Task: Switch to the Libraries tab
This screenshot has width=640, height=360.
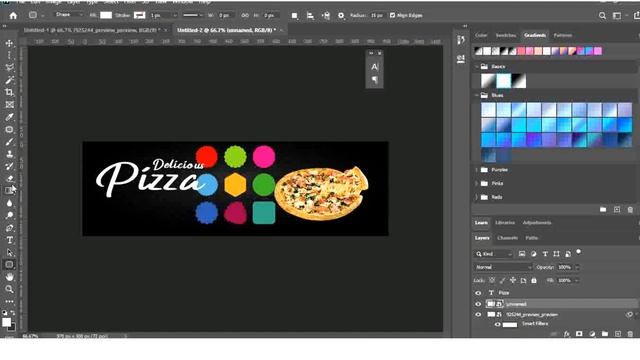Action: 505,223
